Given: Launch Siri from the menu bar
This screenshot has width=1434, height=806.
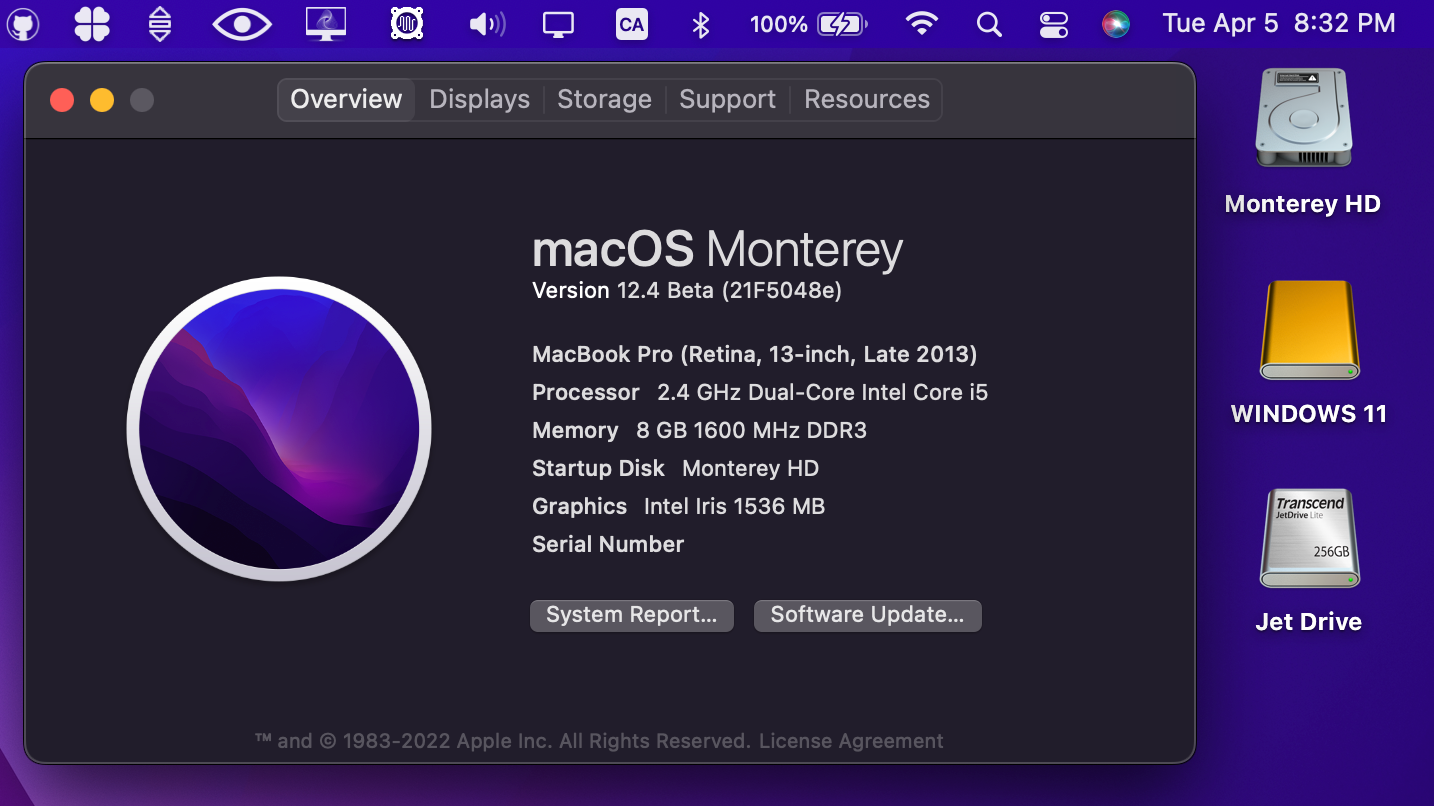Looking at the screenshot, I should 1116,24.
